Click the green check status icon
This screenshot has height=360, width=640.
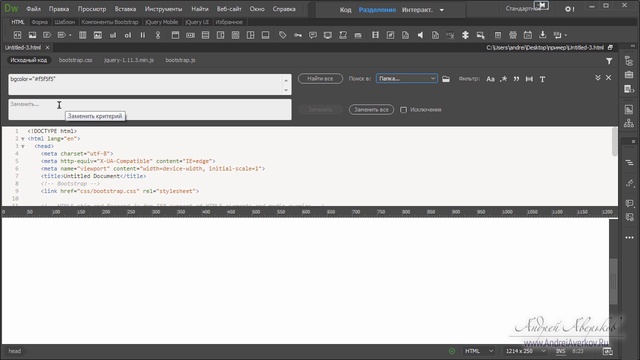tap(452, 351)
